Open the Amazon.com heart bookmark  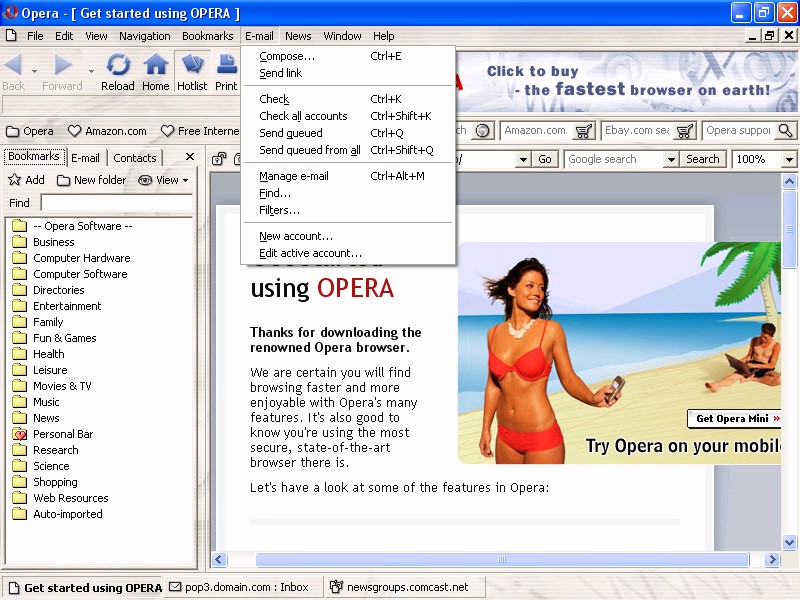107,131
